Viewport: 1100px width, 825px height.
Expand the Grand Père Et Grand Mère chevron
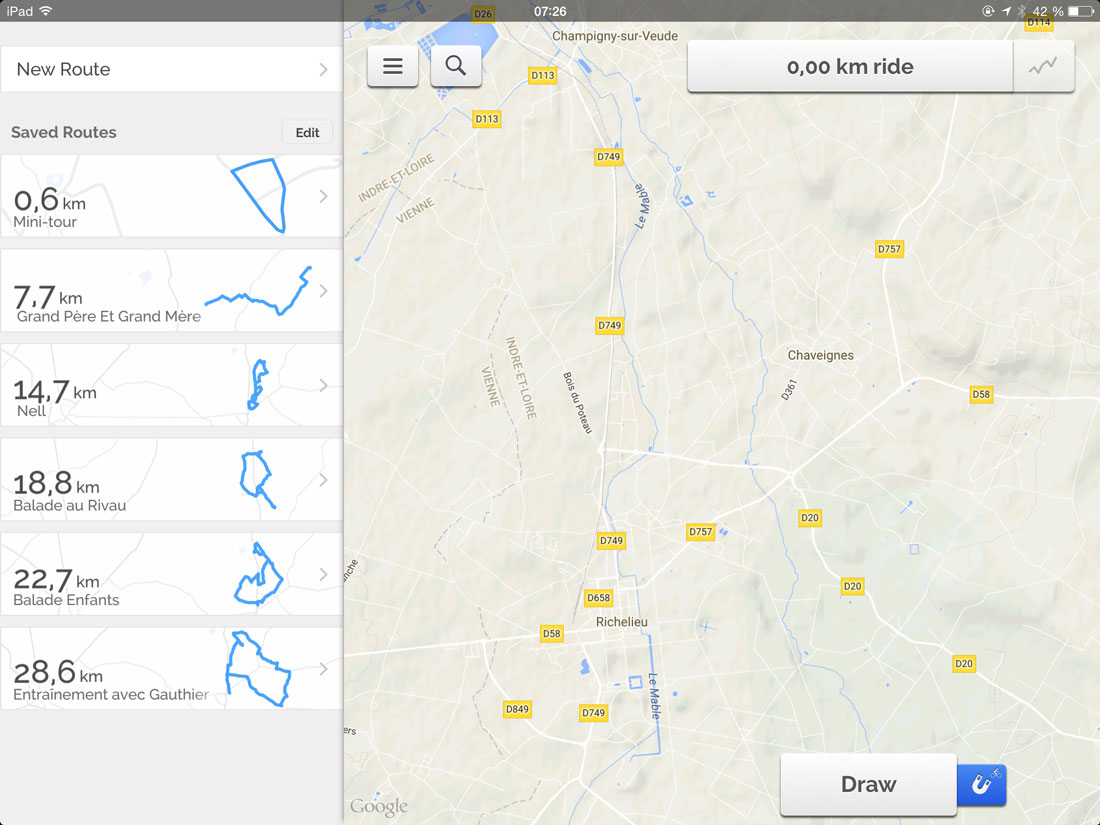pos(323,290)
